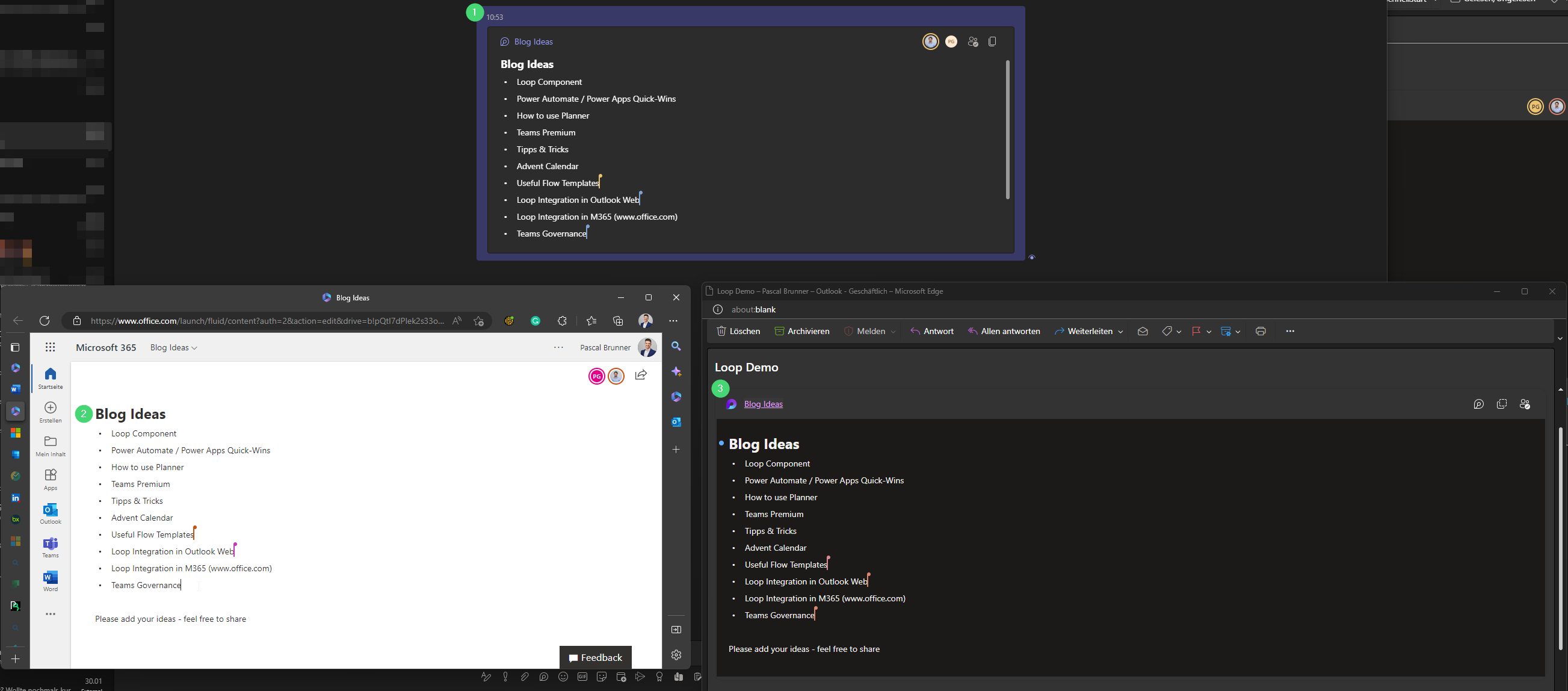This screenshot has height=691, width=1568.
Task: Copy the Loop component in Teams message
Action: pos(992,42)
